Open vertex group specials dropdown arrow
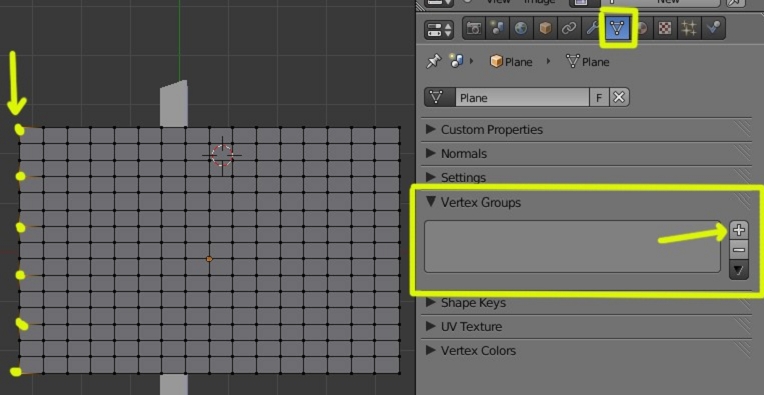 click(739, 270)
